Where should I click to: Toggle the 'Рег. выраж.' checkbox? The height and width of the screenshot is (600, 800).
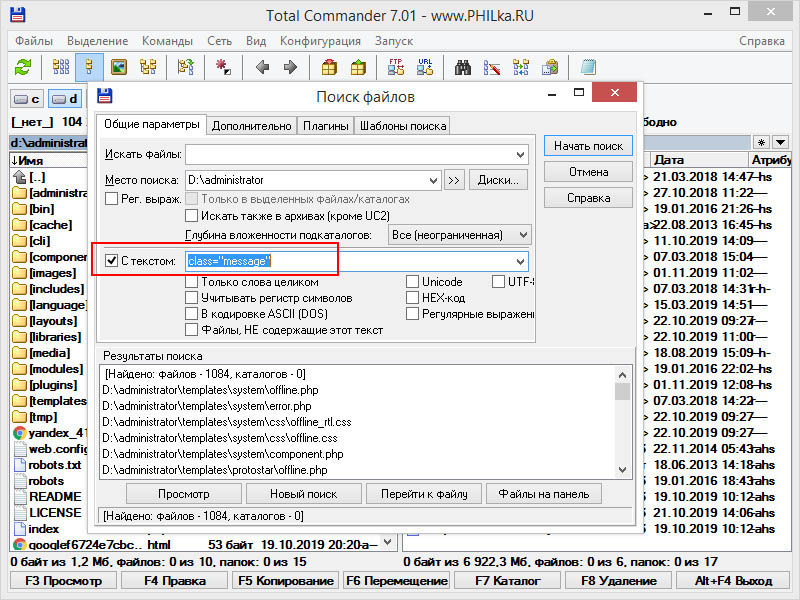(111, 198)
